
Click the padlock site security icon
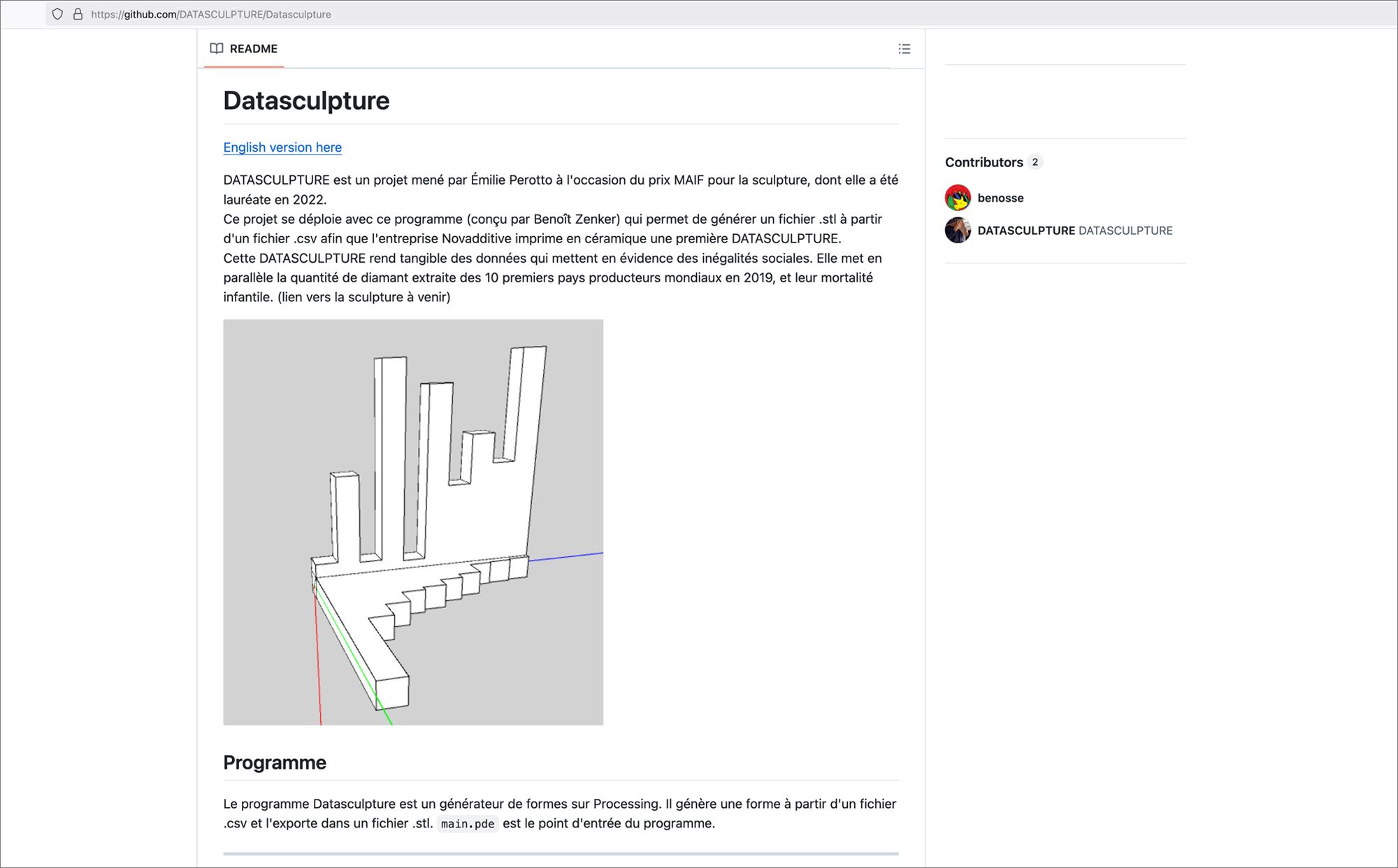pos(78,14)
